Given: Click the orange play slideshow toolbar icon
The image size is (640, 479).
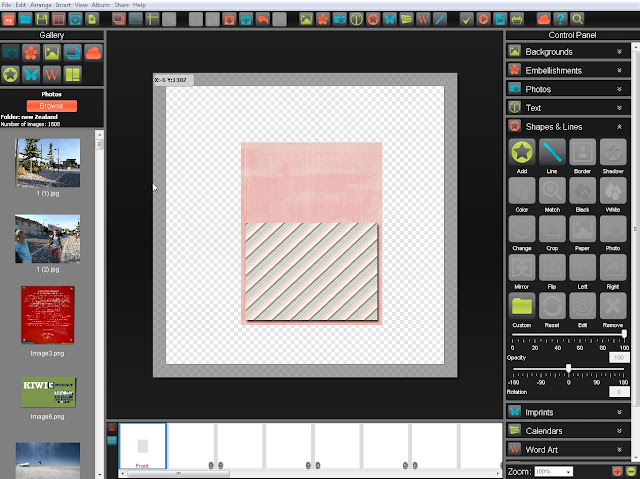Looking at the screenshot, I should (483, 19).
